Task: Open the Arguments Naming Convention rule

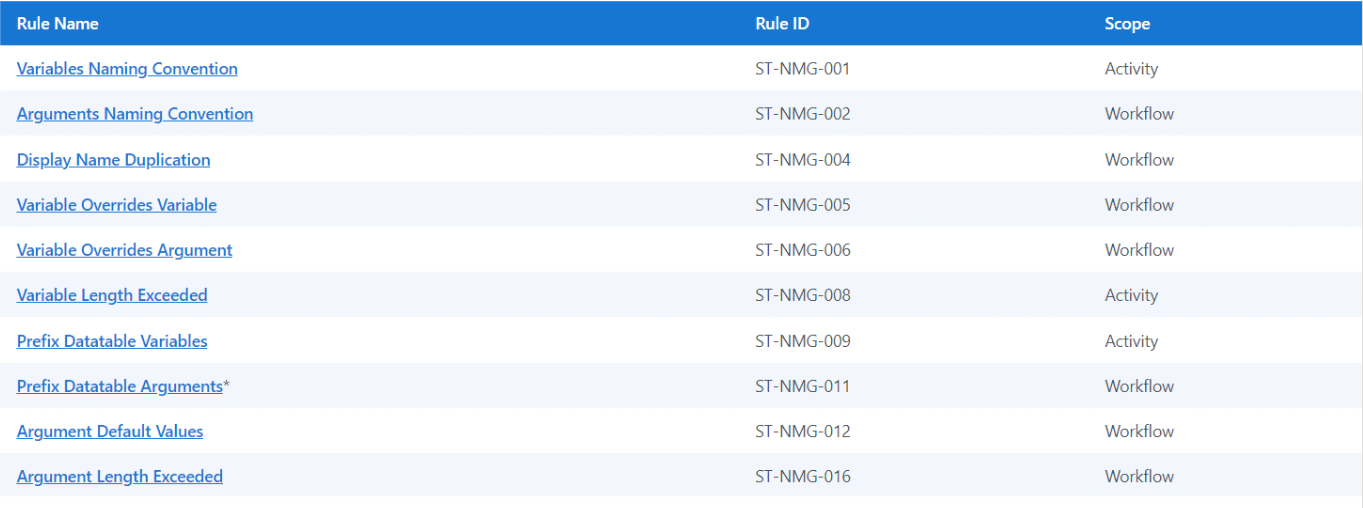Action: point(135,114)
